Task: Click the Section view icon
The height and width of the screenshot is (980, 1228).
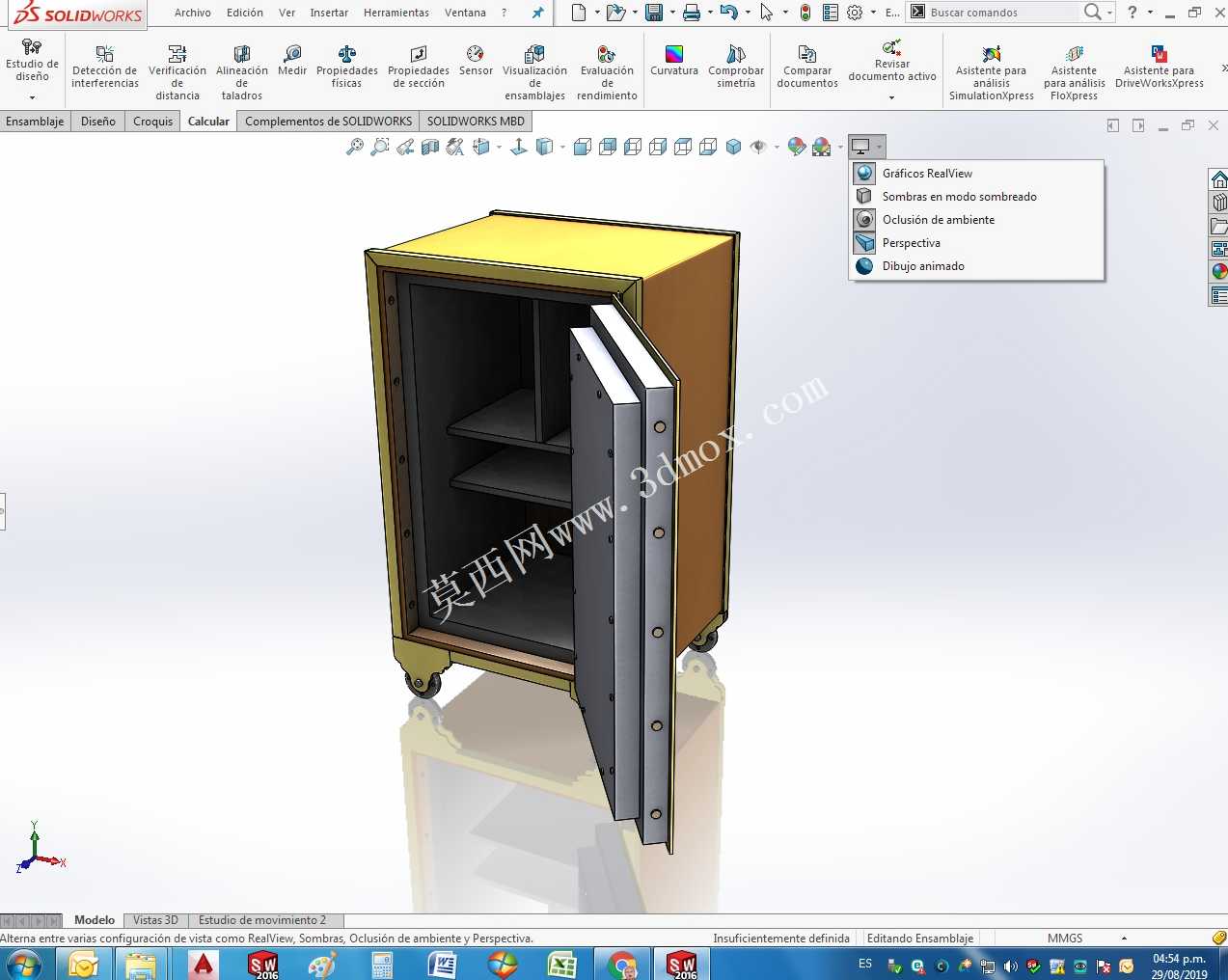Action: pos(430,147)
